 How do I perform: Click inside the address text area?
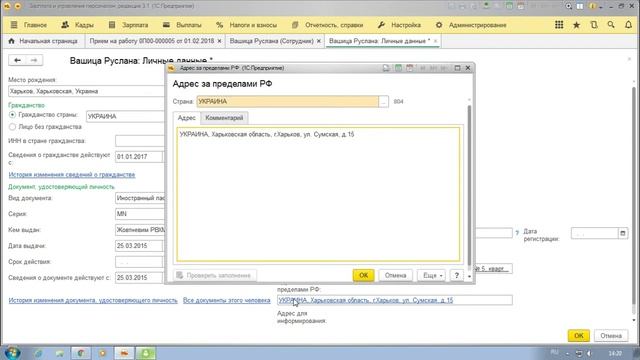coord(318,194)
